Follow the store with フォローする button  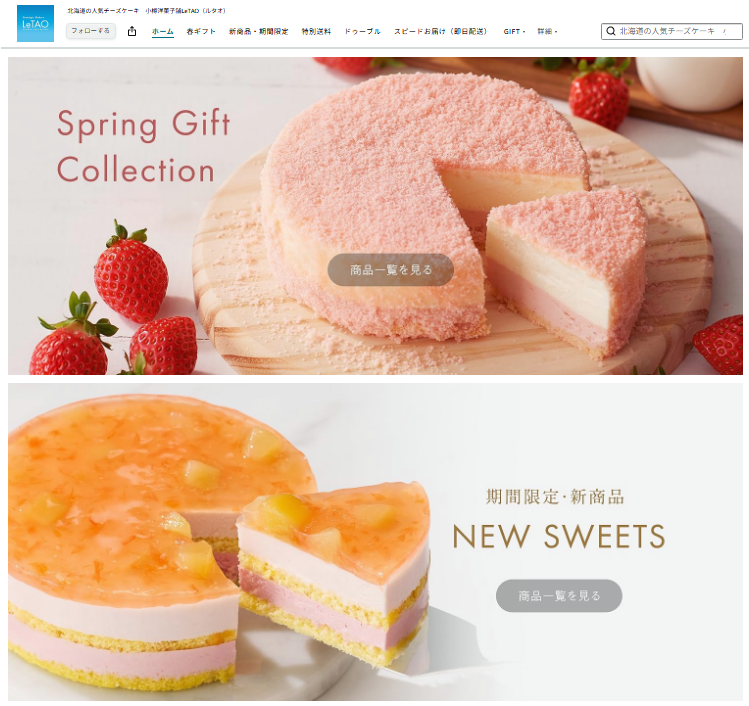pyautogui.click(x=91, y=31)
